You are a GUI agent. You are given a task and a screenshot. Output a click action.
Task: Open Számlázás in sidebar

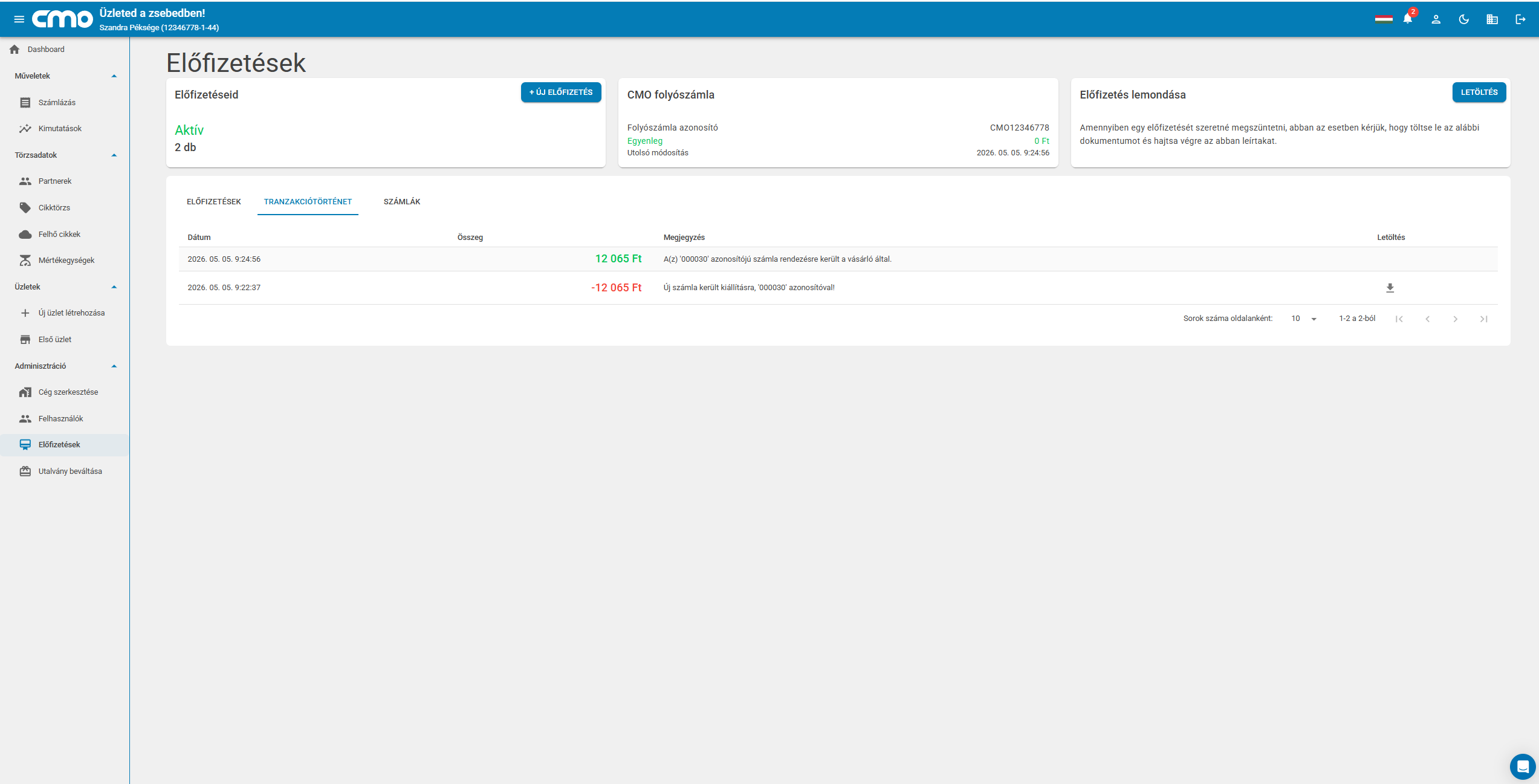pyautogui.click(x=65, y=103)
